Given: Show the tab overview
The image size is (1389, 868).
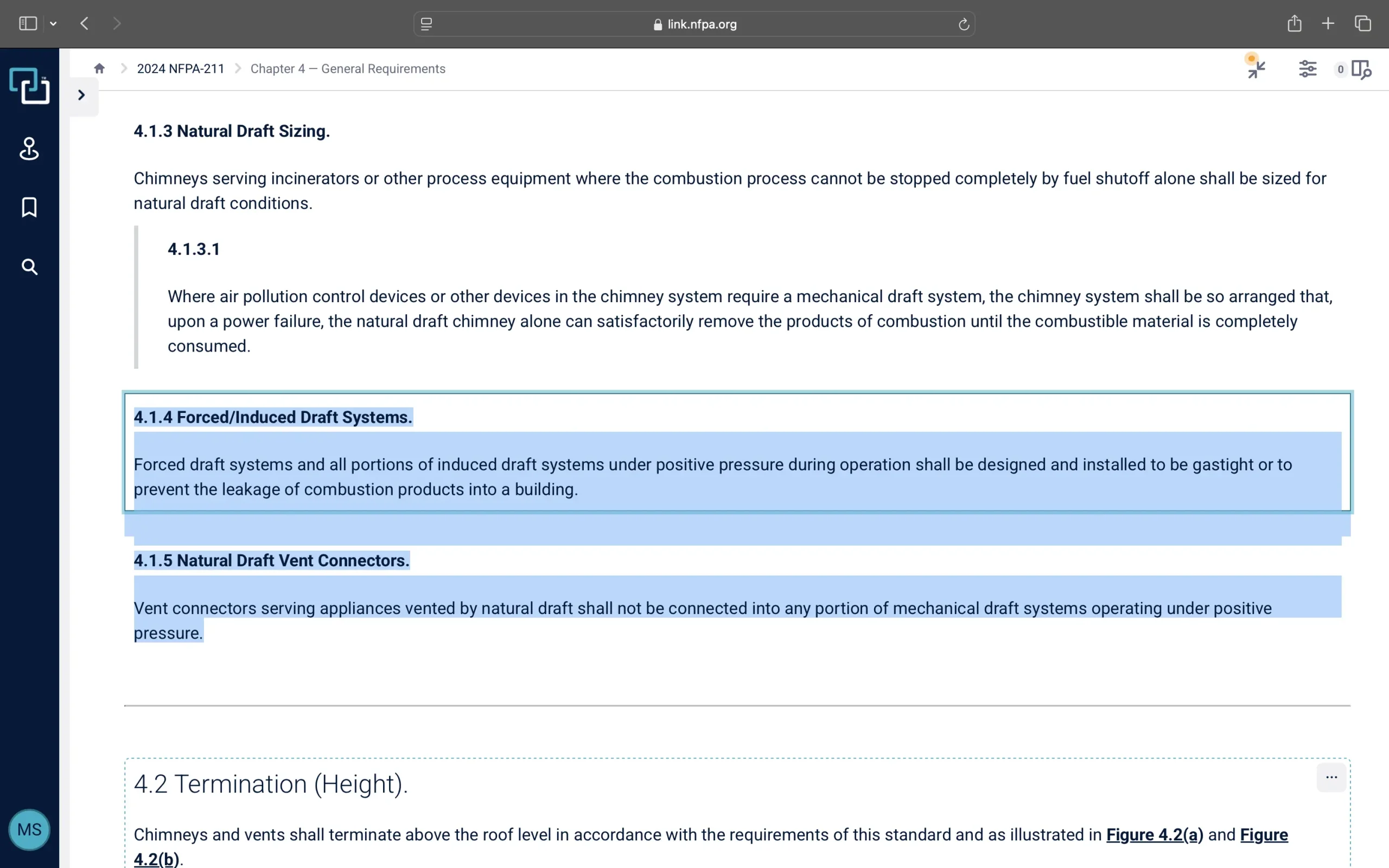Looking at the screenshot, I should 1363,23.
